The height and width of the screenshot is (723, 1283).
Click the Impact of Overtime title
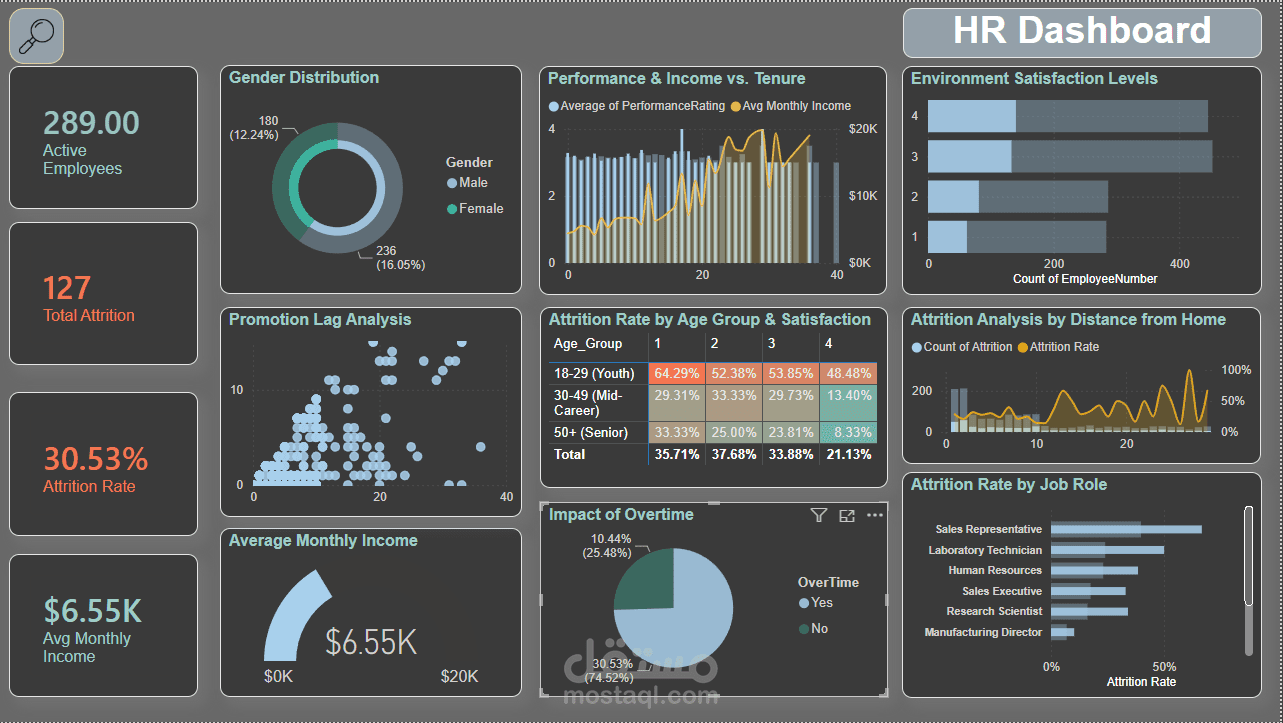[x=621, y=514]
